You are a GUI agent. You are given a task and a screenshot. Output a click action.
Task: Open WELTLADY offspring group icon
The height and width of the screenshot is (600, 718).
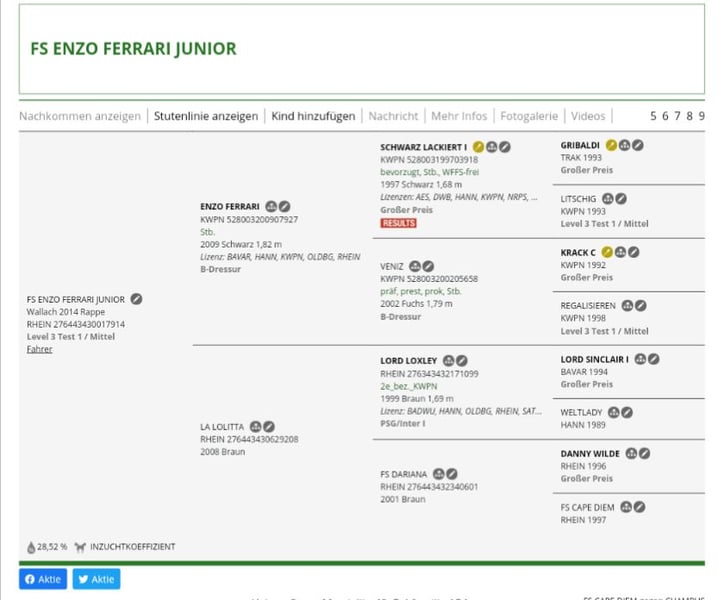point(614,413)
